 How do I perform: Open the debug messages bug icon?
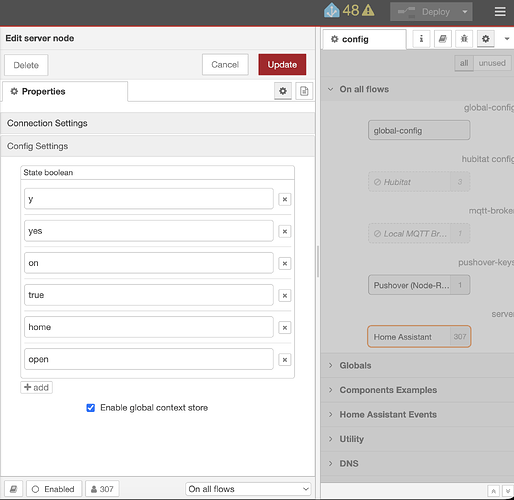pyautogui.click(x=464, y=39)
